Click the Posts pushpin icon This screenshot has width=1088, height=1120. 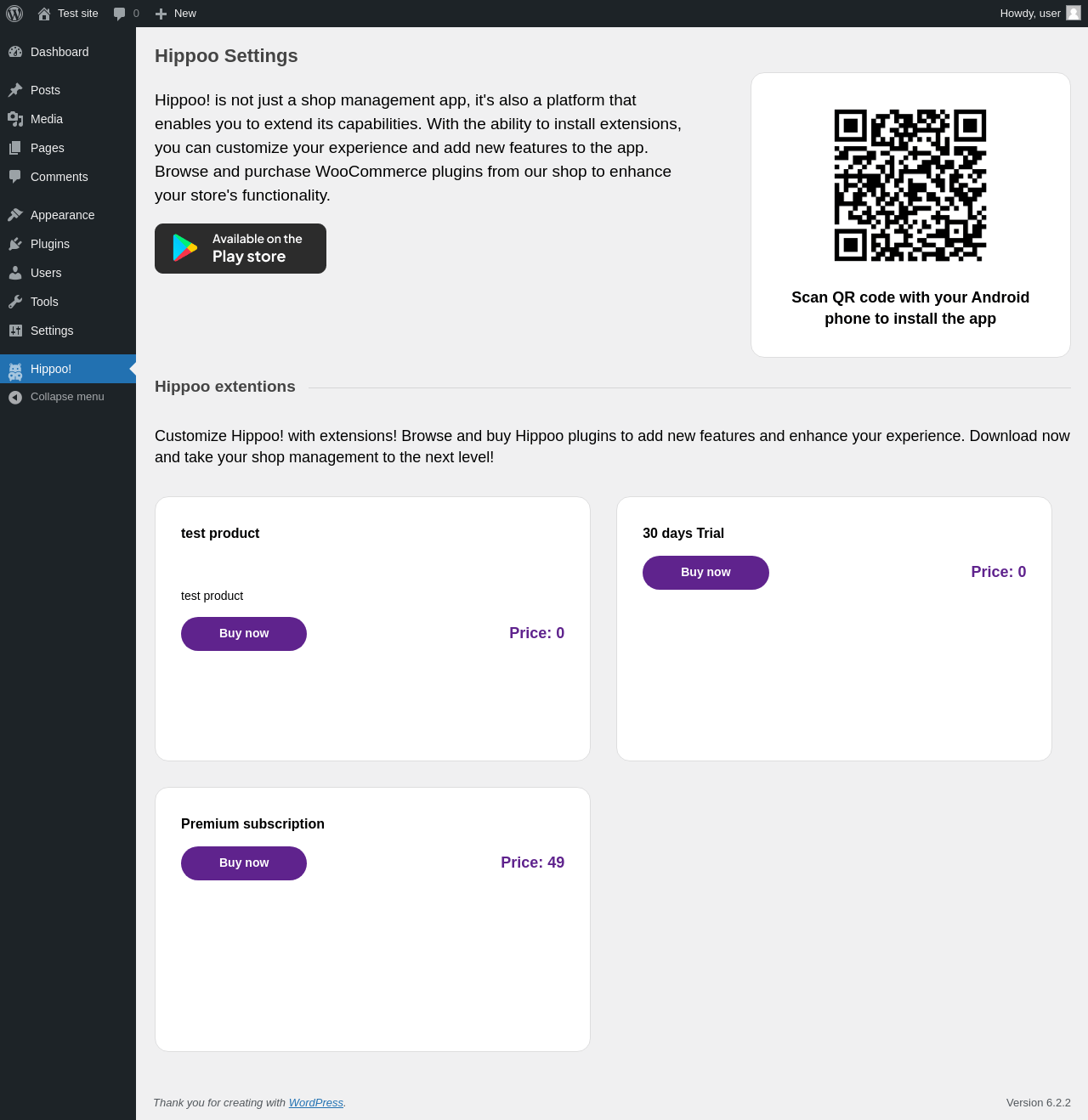[x=15, y=90]
